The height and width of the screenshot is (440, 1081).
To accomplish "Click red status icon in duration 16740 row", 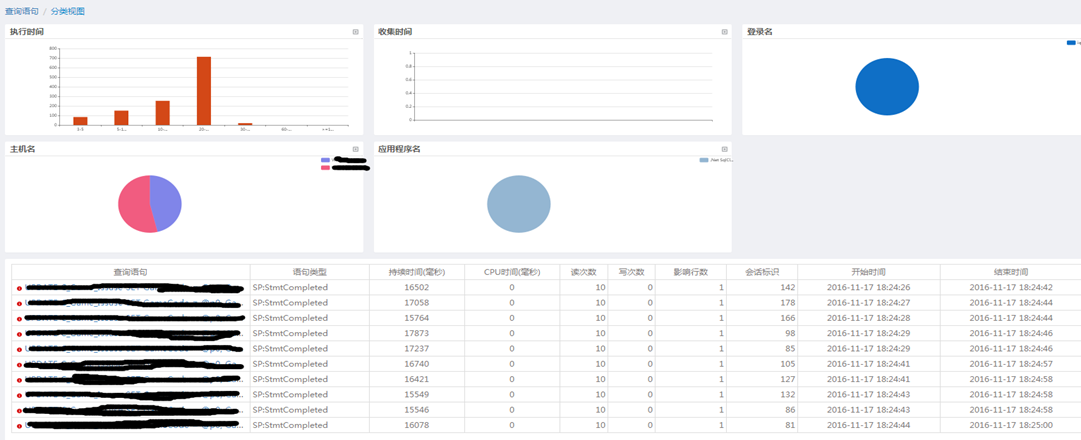I will point(19,364).
